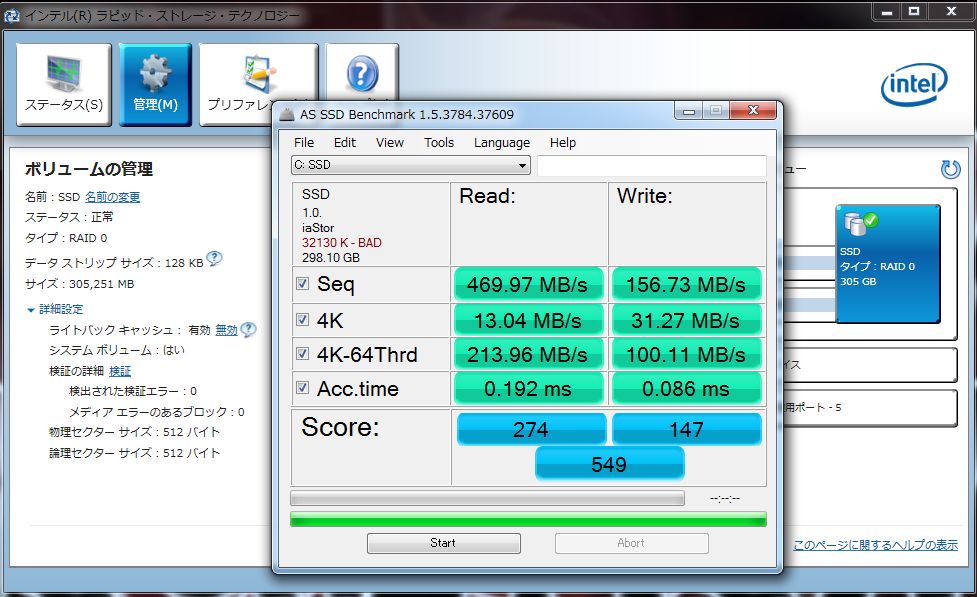
Task: Open the ステータス(S) status icon in Intel window
Action: tap(64, 85)
